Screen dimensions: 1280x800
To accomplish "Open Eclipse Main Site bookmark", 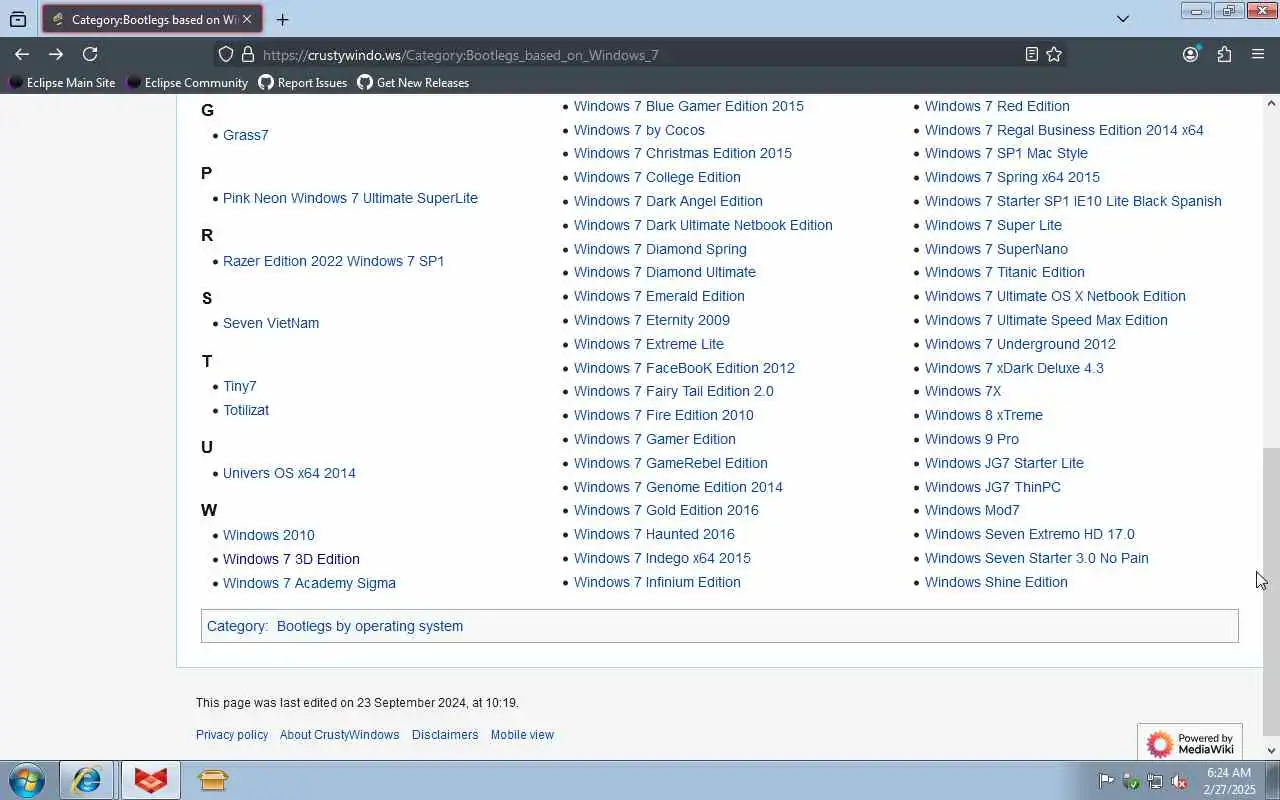I will pos(62,83).
